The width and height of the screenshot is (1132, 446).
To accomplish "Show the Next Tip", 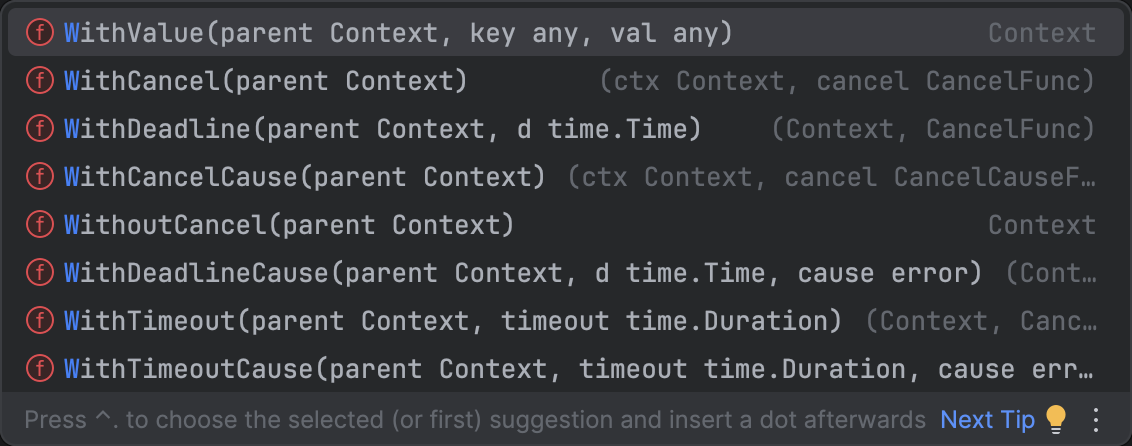I will pos(986,419).
